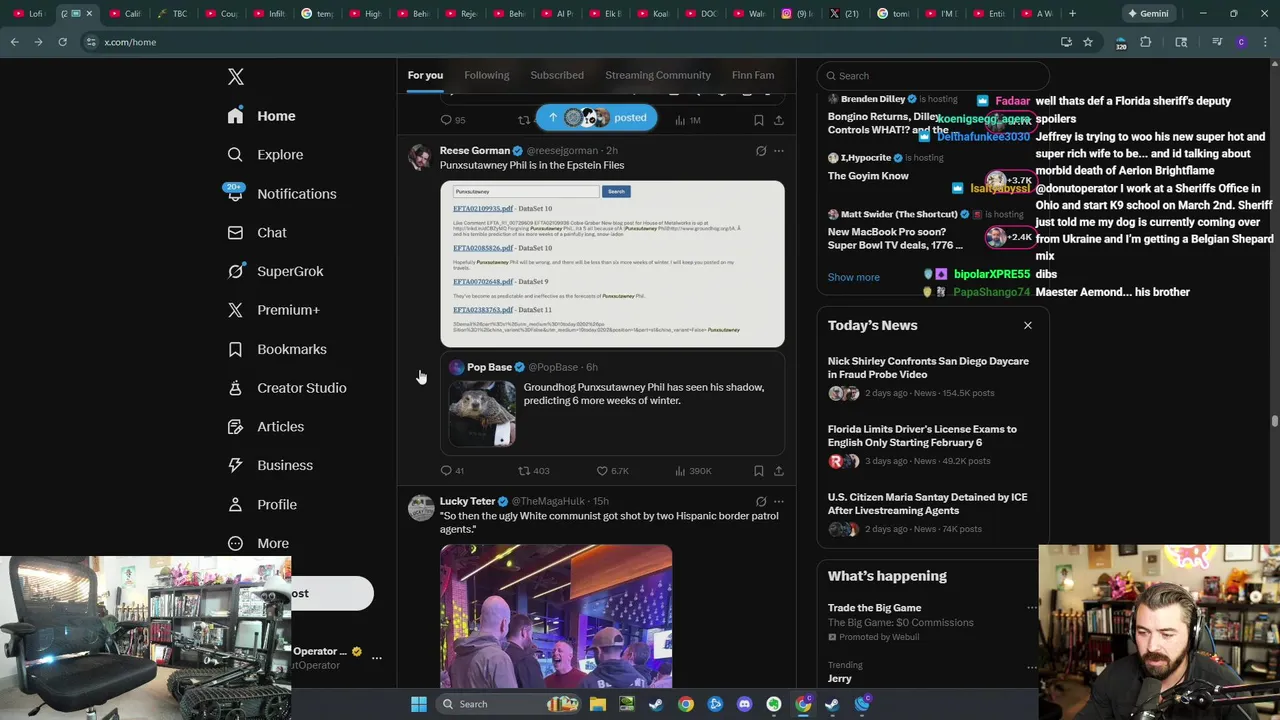Share Reese Gorman's post
Screen dimensions: 1280x720
pos(779,471)
